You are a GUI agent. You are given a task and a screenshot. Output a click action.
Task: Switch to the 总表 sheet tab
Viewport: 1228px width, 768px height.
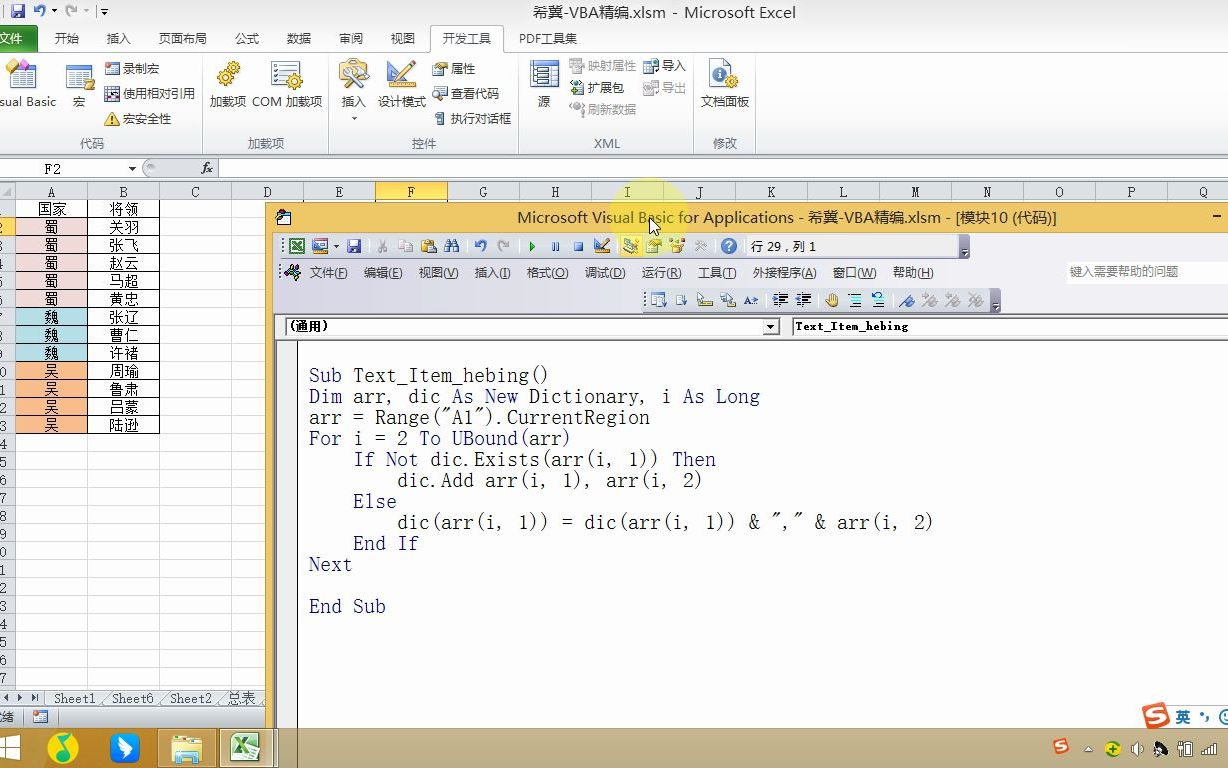(x=240, y=699)
